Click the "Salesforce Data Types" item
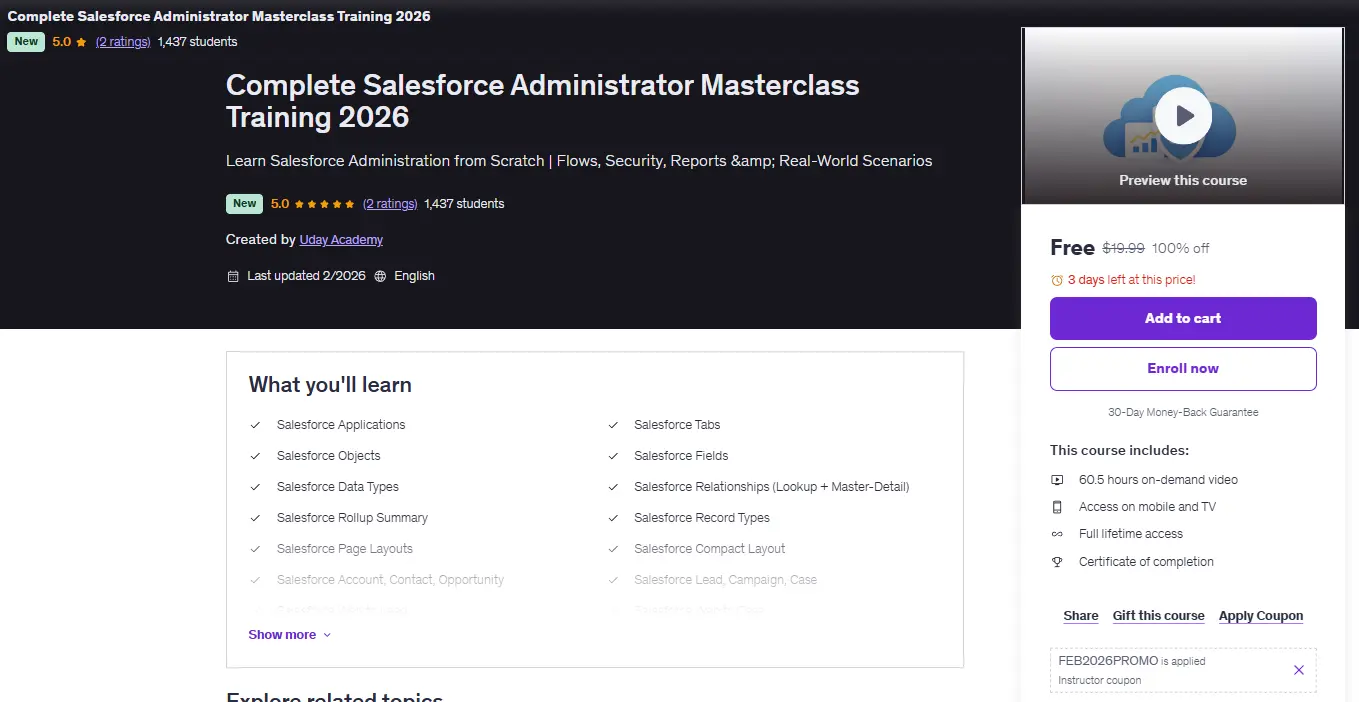 coord(338,487)
